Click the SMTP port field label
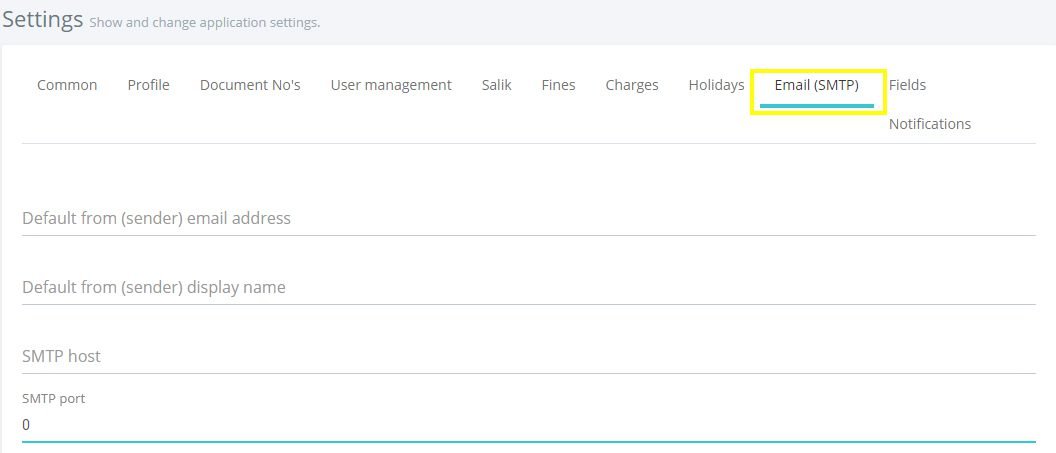 pyautogui.click(x=54, y=398)
